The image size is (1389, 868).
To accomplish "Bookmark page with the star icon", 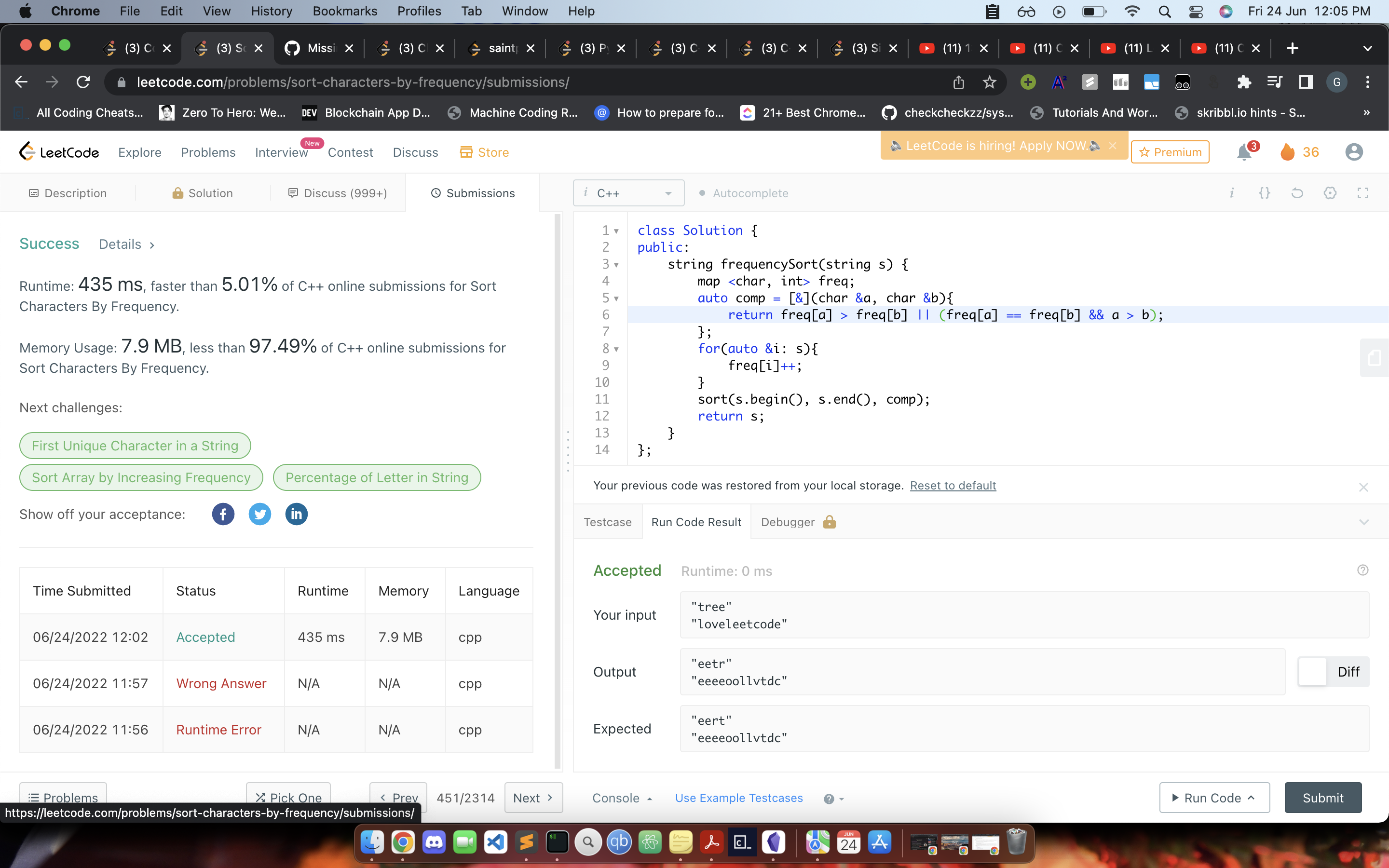I will point(989,82).
